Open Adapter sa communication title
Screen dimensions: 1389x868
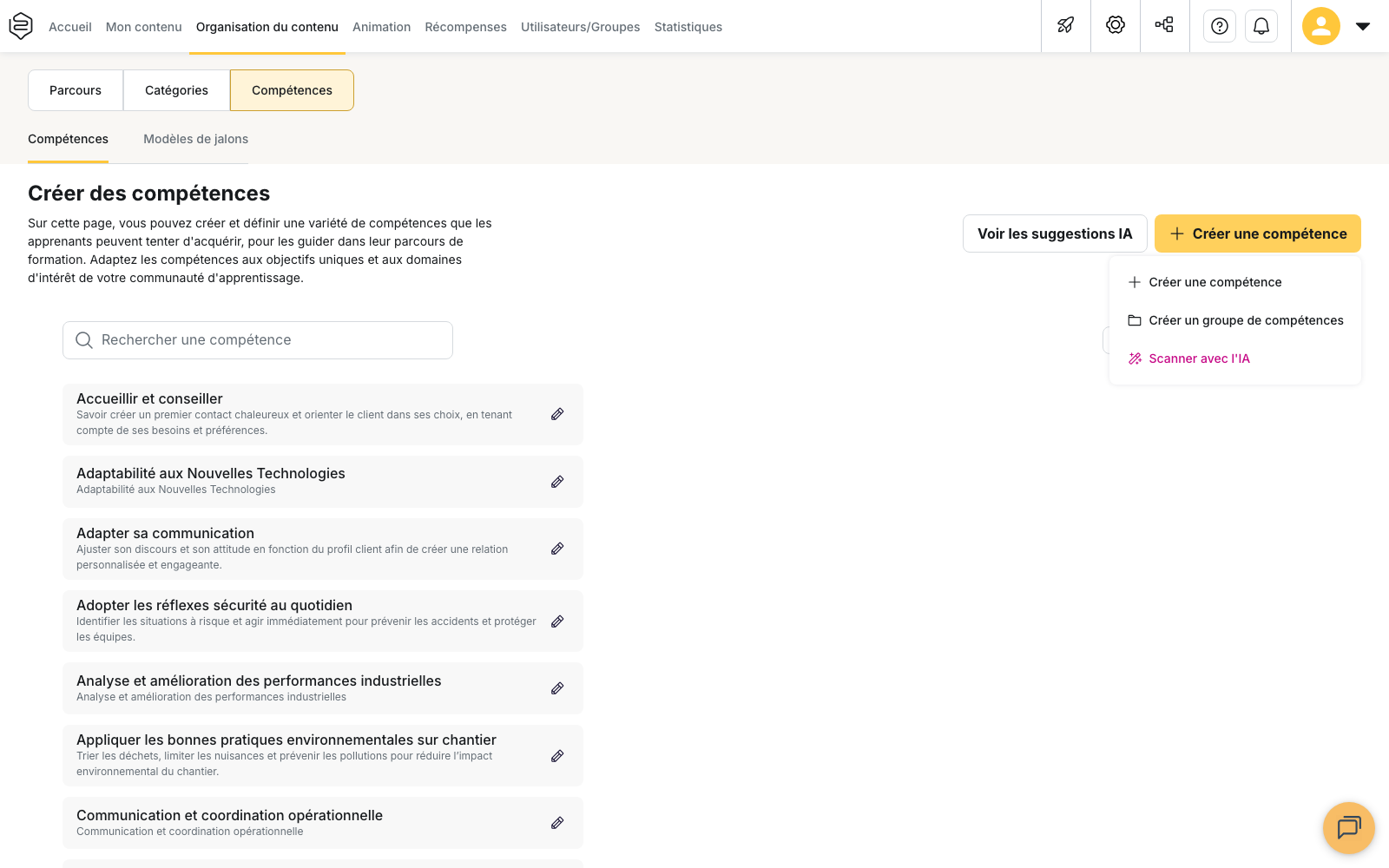pyautogui.click(x=166, y=533)
